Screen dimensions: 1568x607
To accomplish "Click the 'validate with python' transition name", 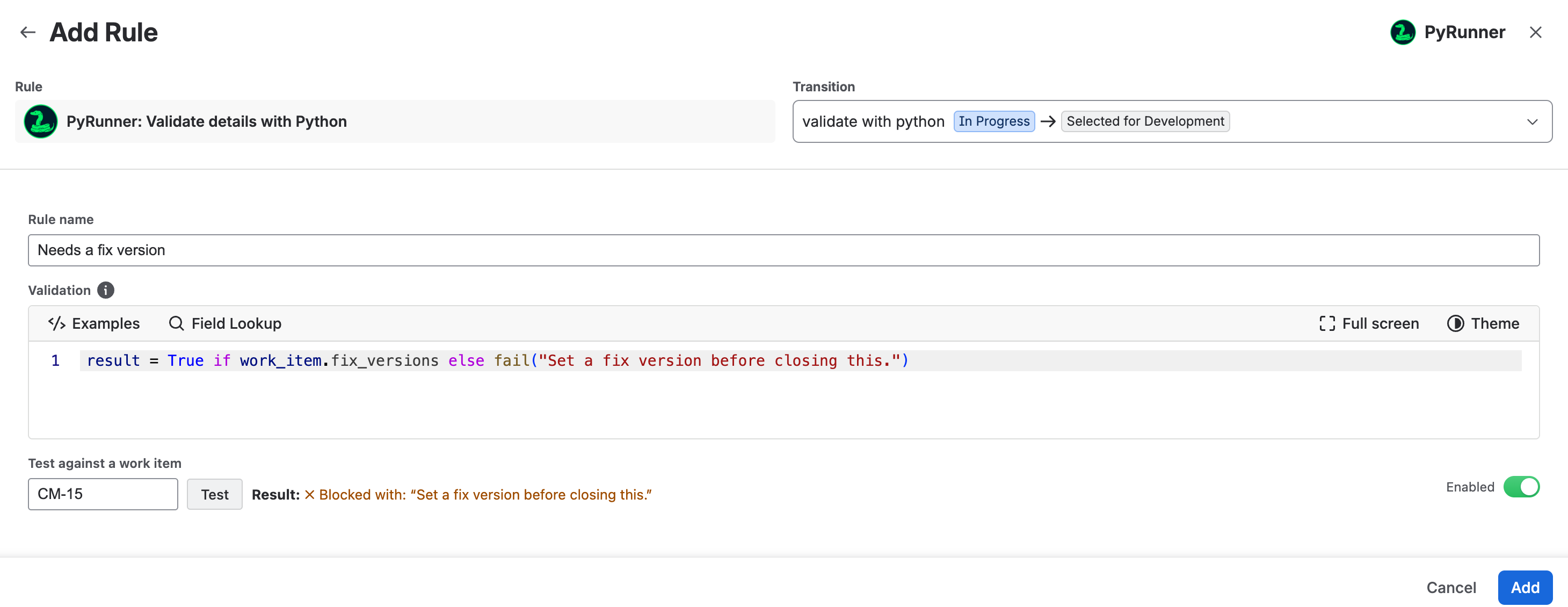I will tap(874, 121).
